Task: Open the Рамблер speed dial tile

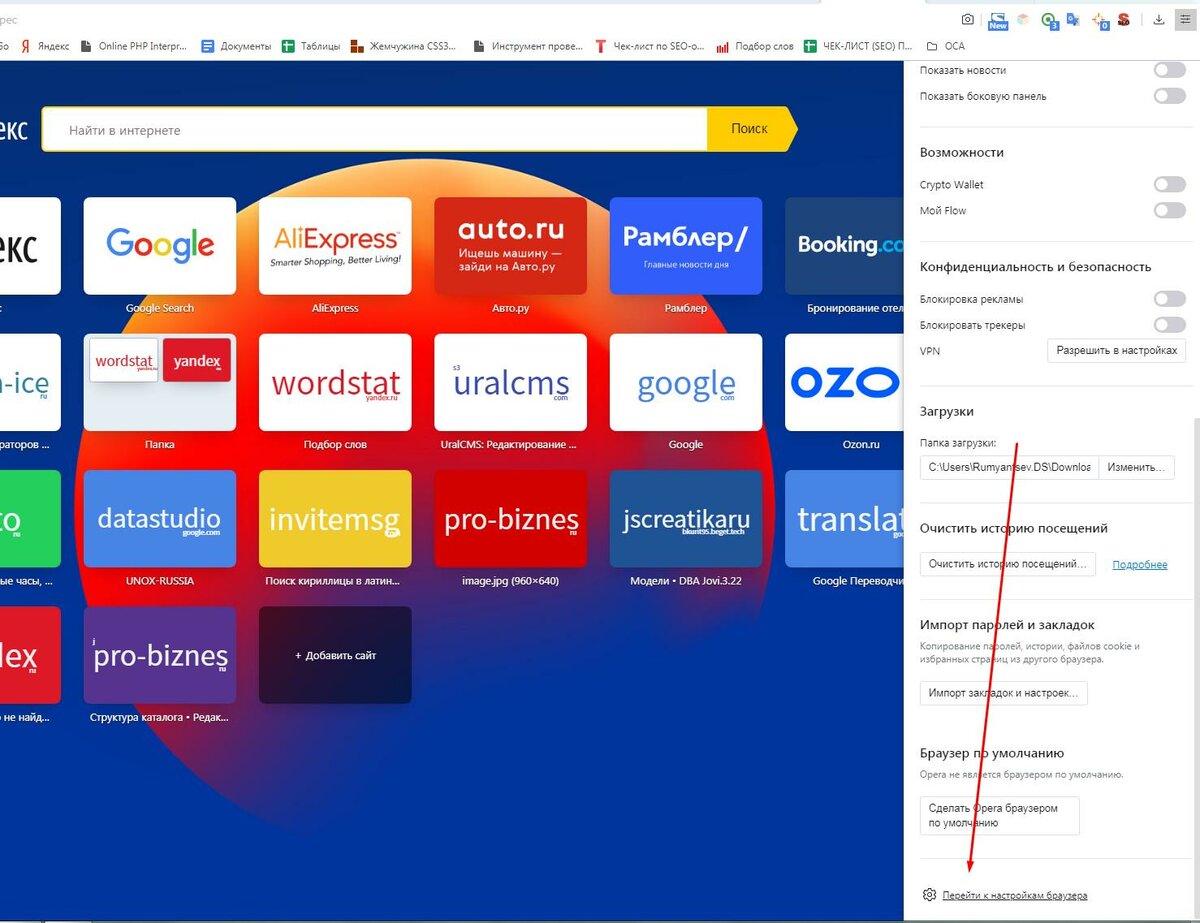Action: 686,246
